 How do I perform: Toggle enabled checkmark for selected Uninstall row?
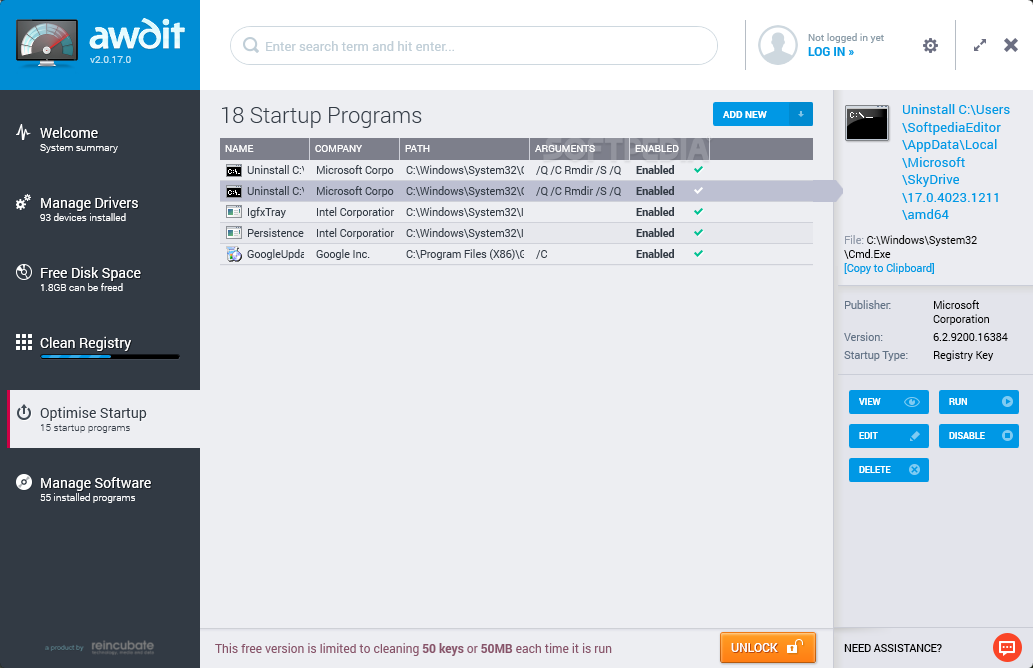[698, 191]
